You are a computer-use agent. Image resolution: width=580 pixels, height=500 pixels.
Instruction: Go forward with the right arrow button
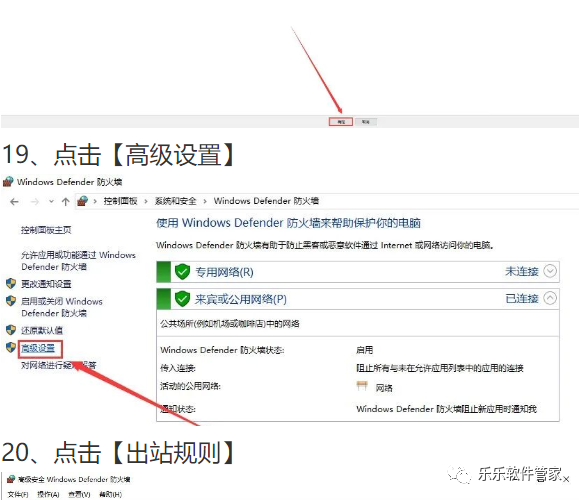click(x=35, y=202)
